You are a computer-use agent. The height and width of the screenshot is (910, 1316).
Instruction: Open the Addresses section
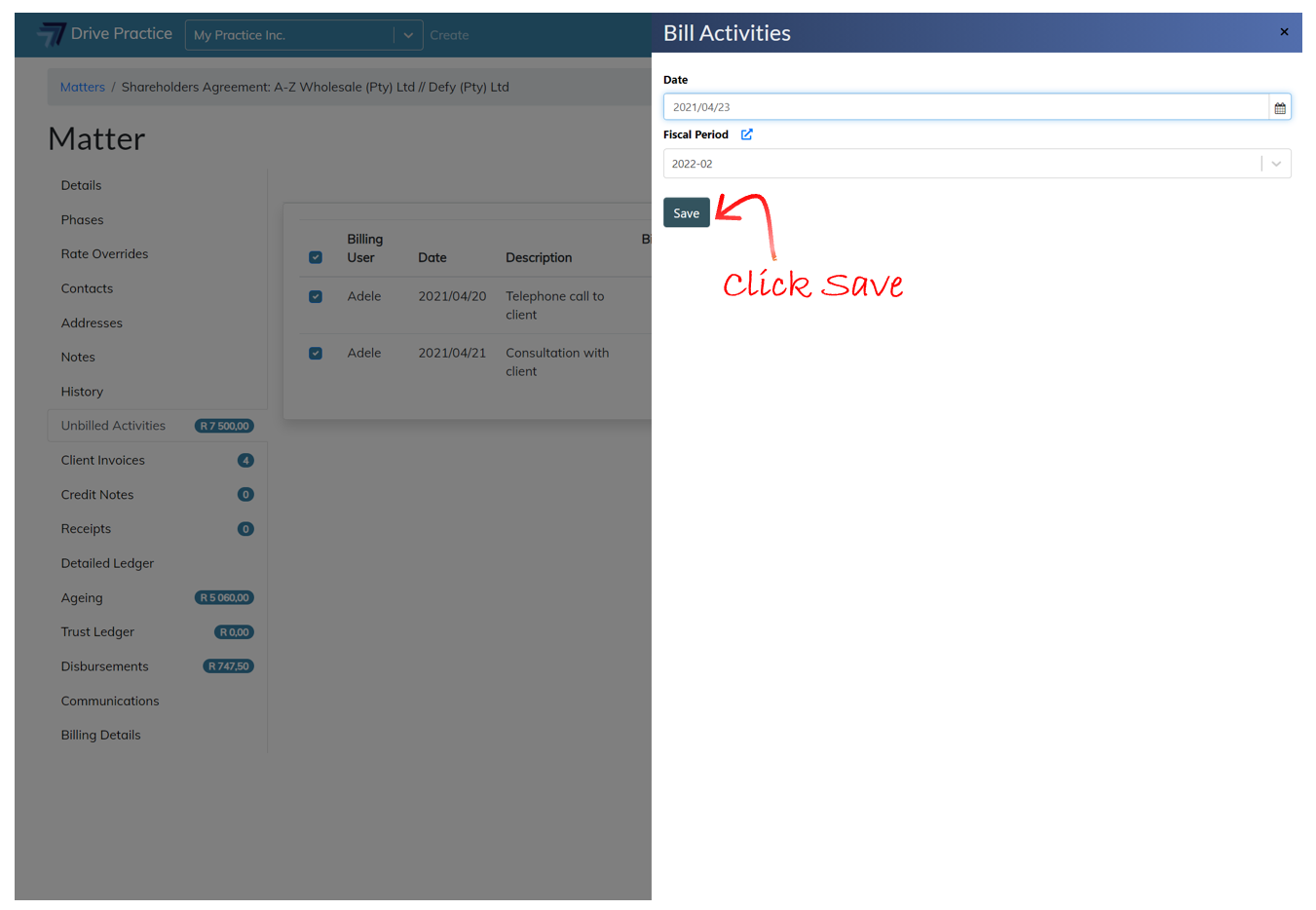(x=92, y=322)
